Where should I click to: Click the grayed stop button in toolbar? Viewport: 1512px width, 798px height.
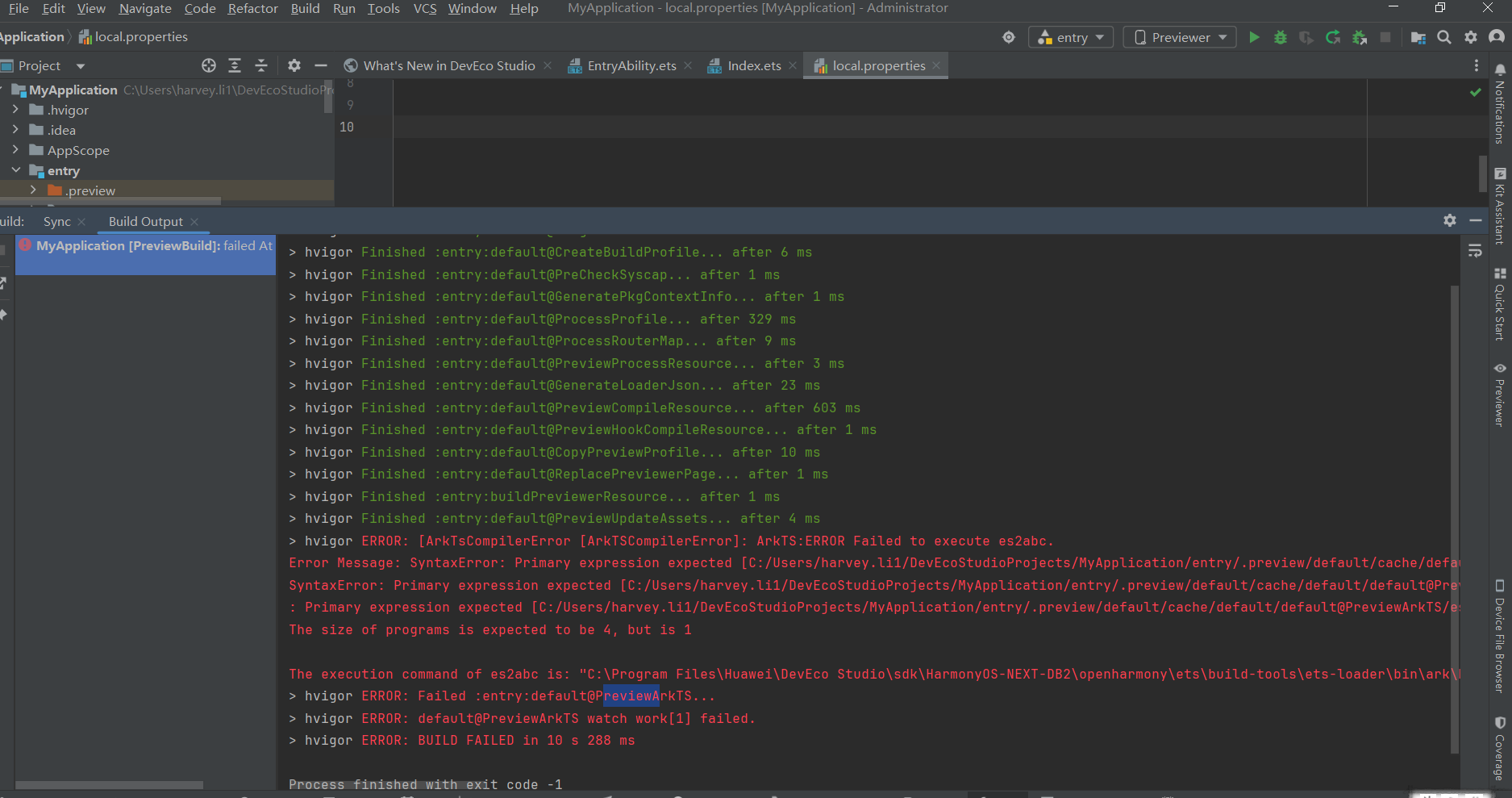[1385, 37]
